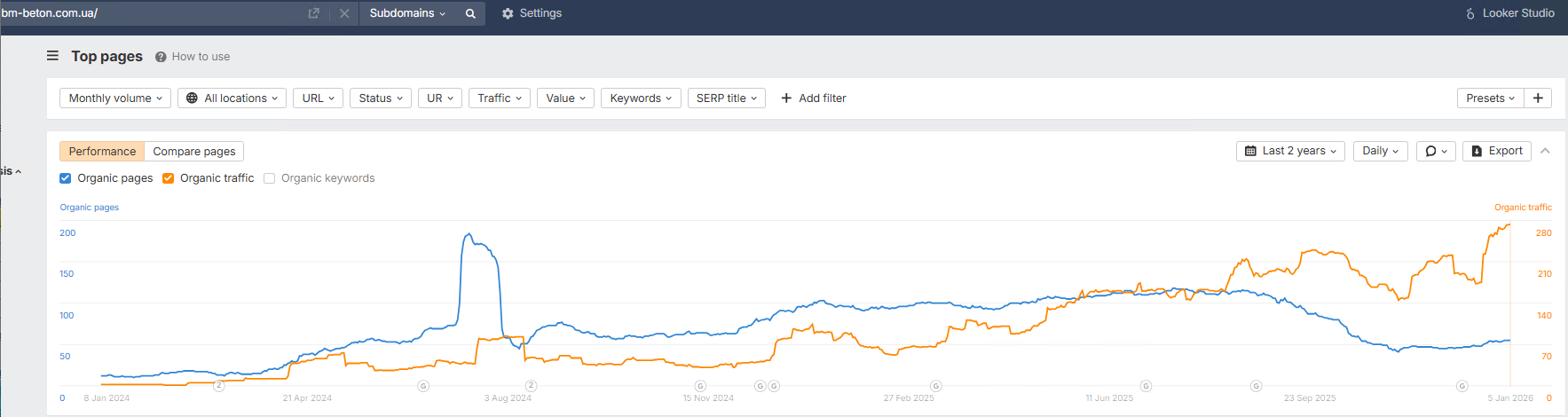The height and width of the screenshot is (417, 1568).
Task: Enable the Organic keywords checkbox
Action: pyautogui.click(x=270, y=178)
